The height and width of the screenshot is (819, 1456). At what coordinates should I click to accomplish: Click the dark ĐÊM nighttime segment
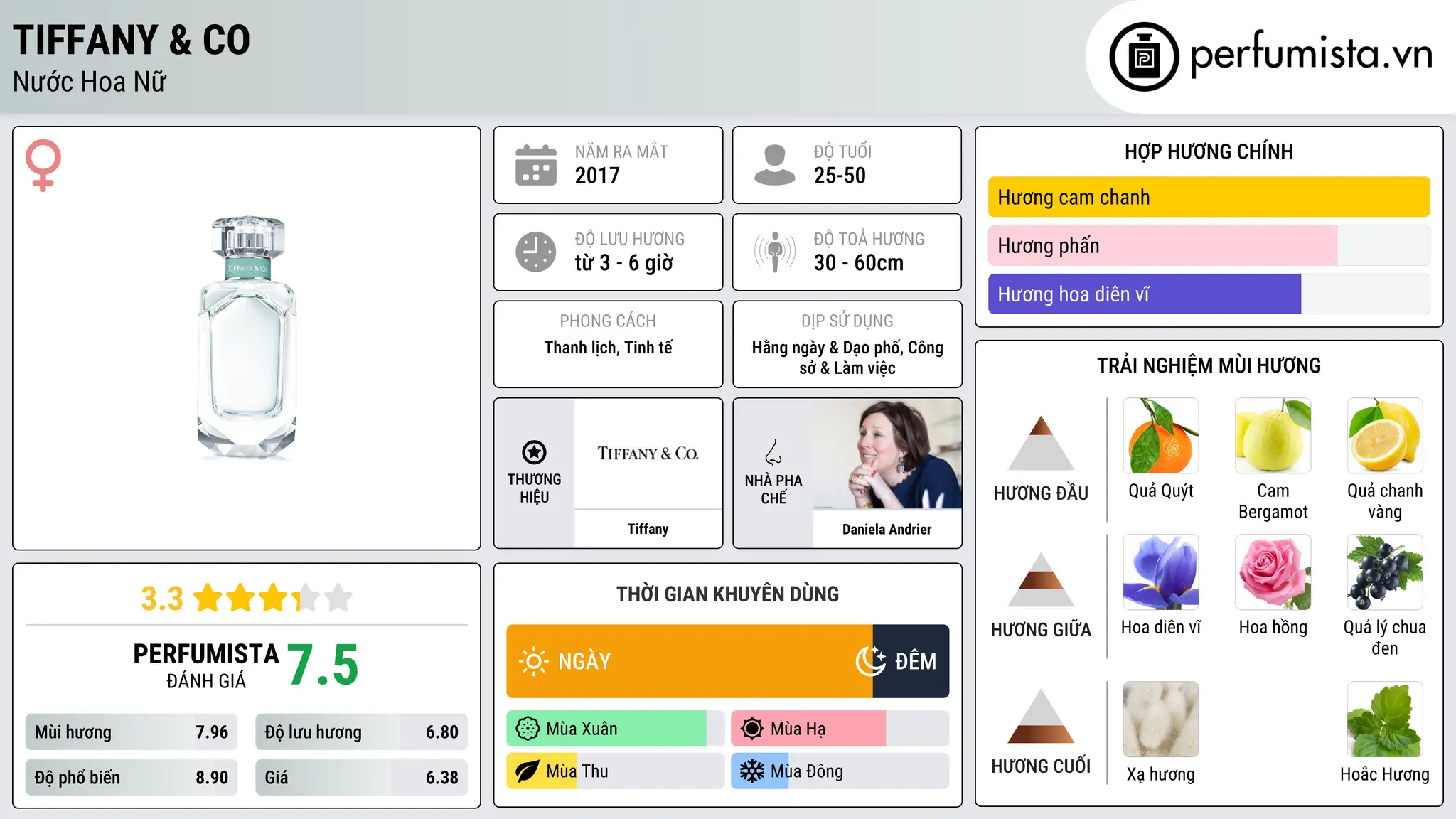click(911, 661)
